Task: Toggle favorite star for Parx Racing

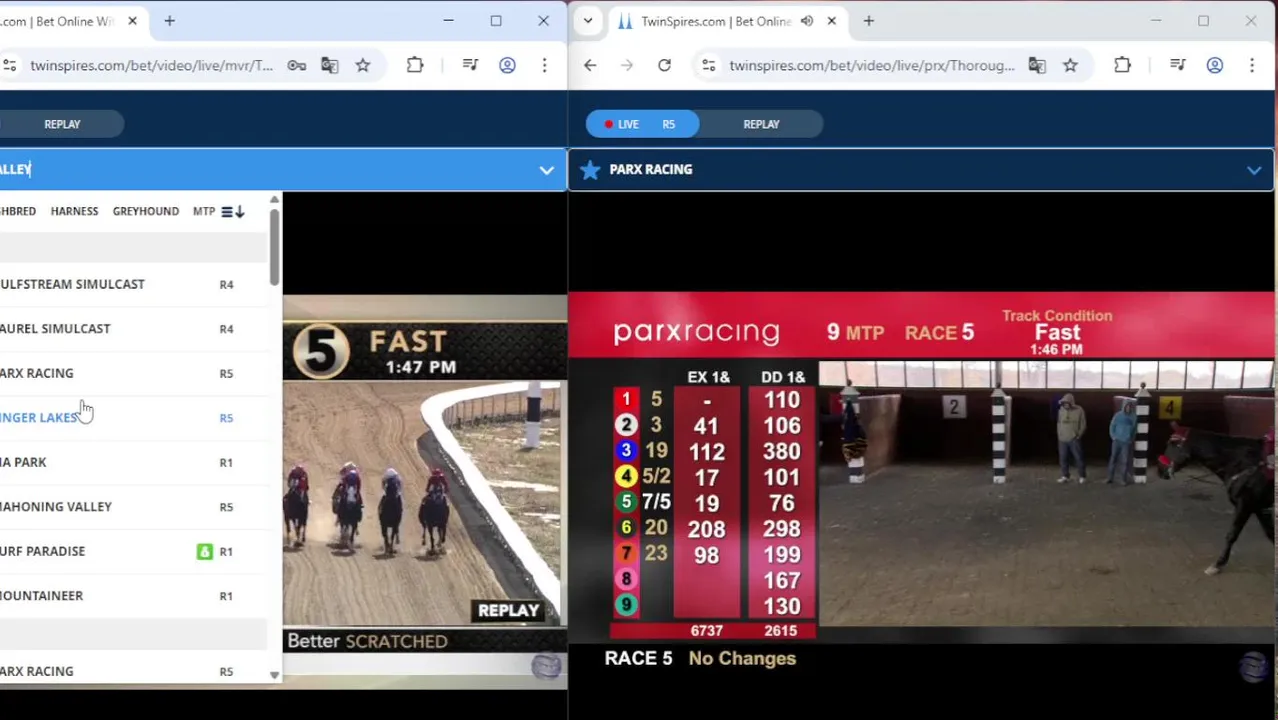Action: click(590, 169)
